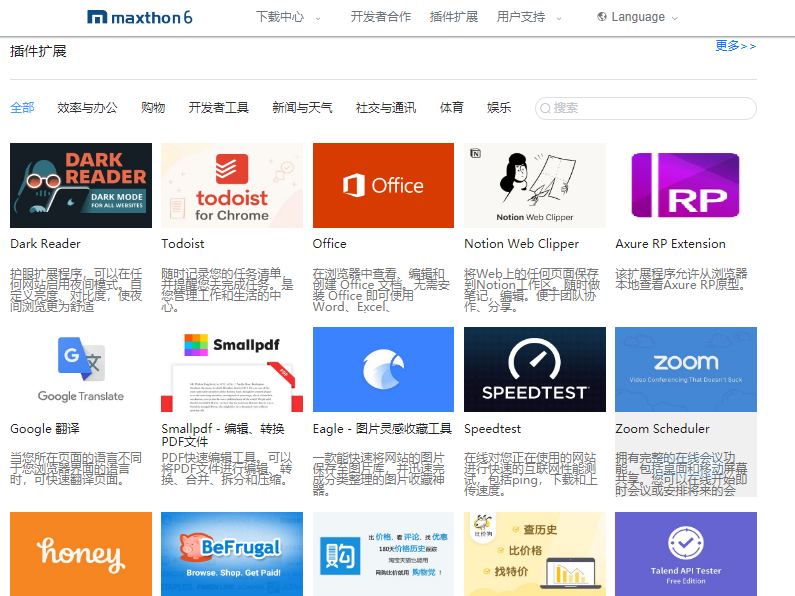Screen dimensions: 795x596
Task: Click the globe icon beside Language
Action: [x=602, y=17]
